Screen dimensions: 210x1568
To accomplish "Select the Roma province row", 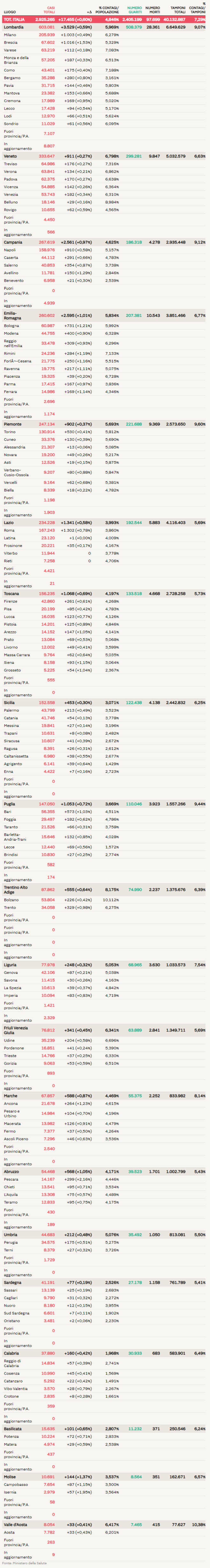I will (x=9, y=530).
